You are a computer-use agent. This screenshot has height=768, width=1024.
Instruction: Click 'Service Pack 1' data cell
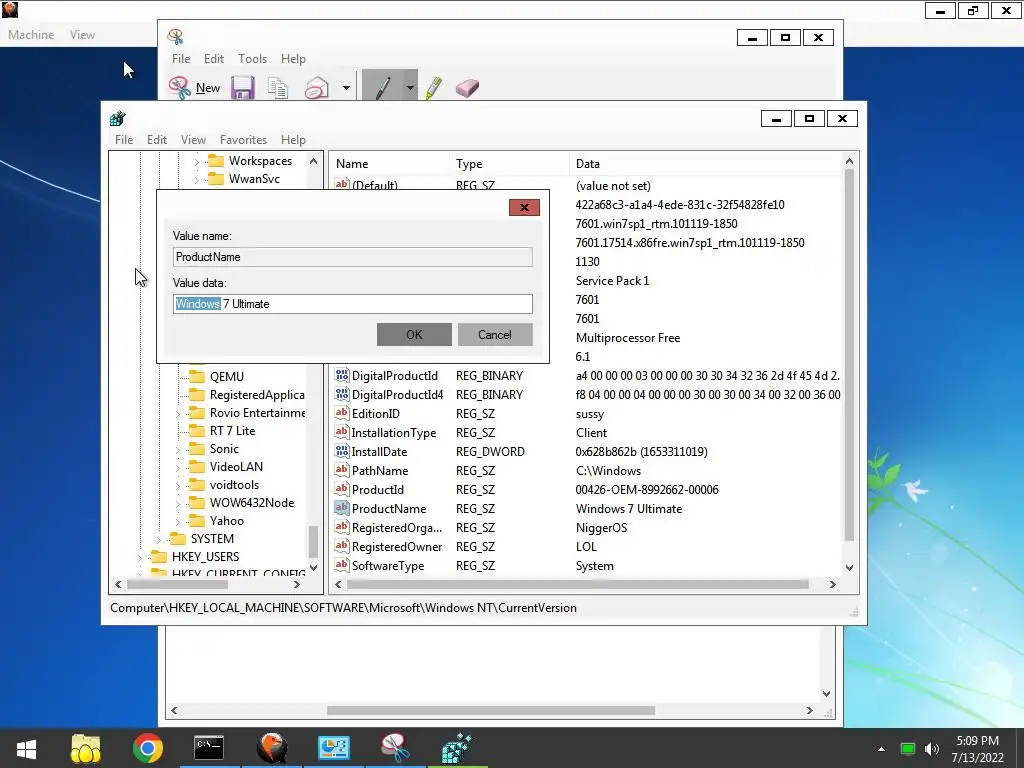pyautogui.click(x=612, y=281)
